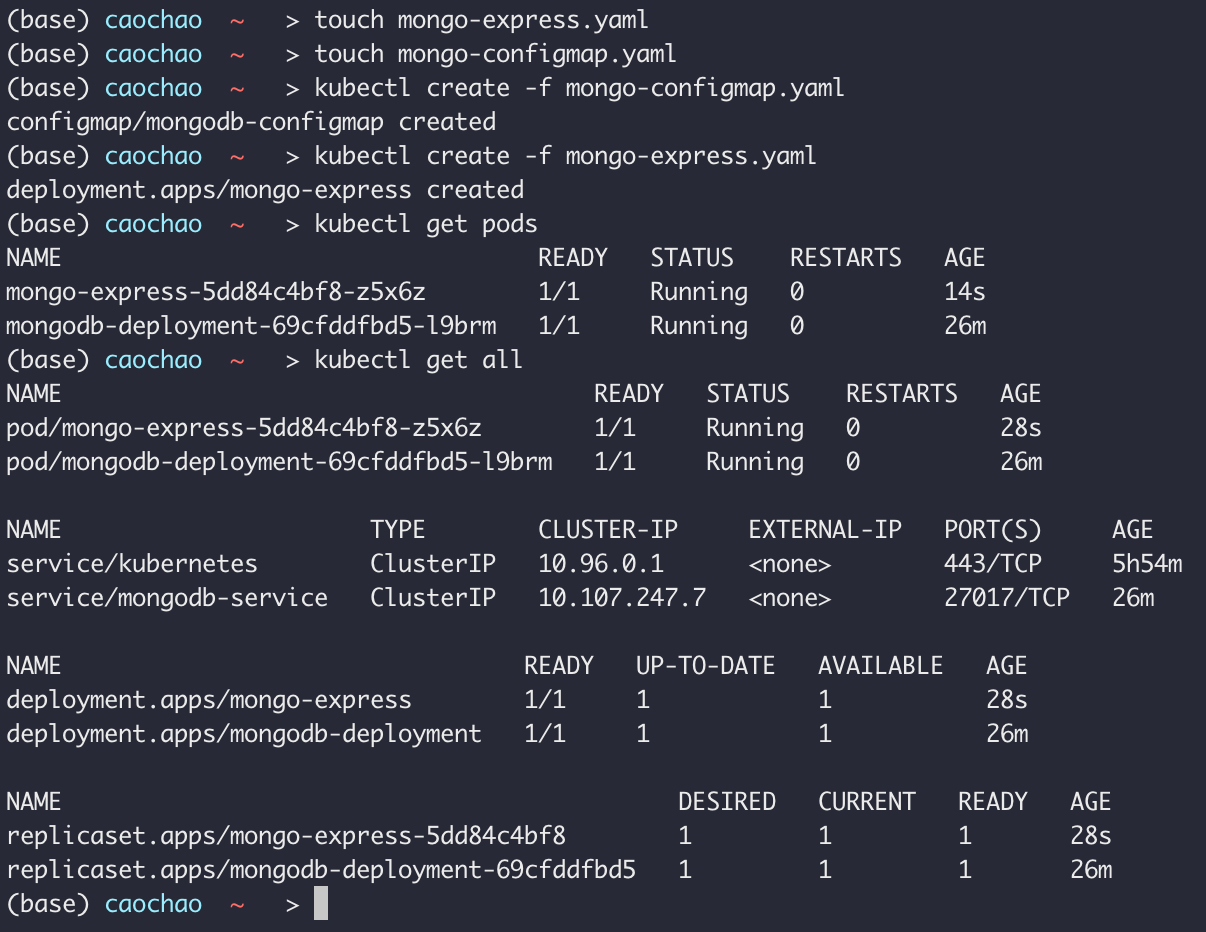Click cluster IP '10.96.0.1'
1206x932 pixels.
click(x=601, y=564)
